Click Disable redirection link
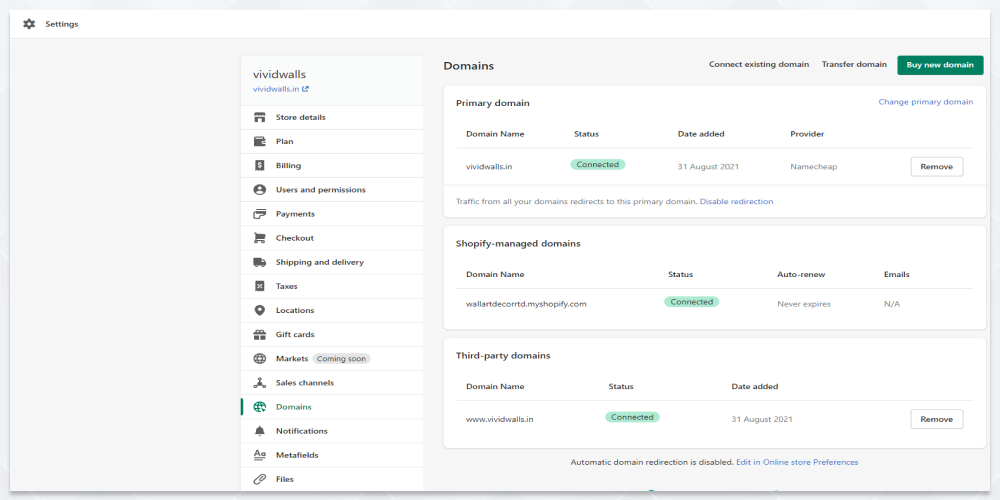The width and height of the screenshot is (1000, 500). [736, 202]
